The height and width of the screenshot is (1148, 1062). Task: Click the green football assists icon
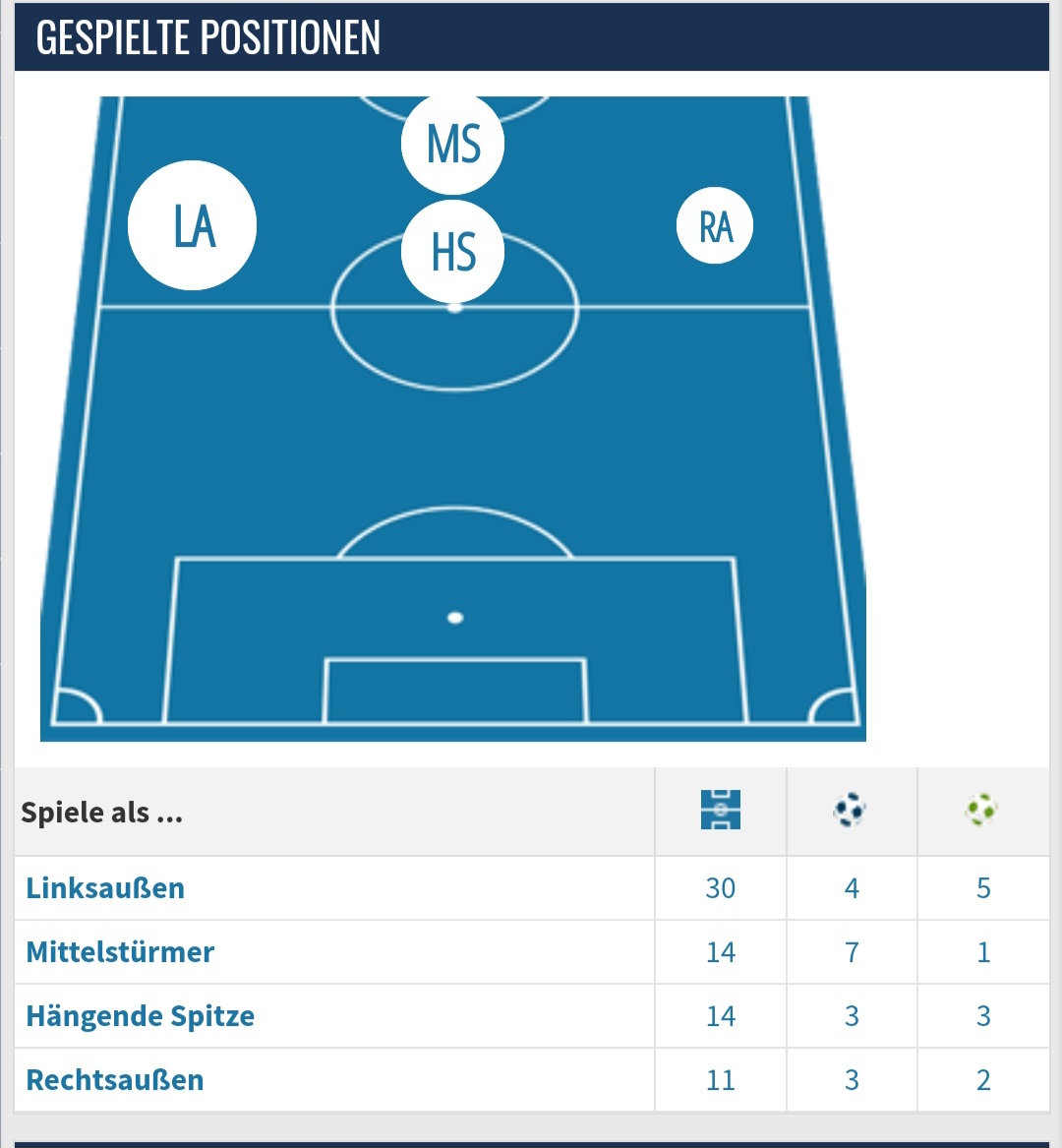981,810
